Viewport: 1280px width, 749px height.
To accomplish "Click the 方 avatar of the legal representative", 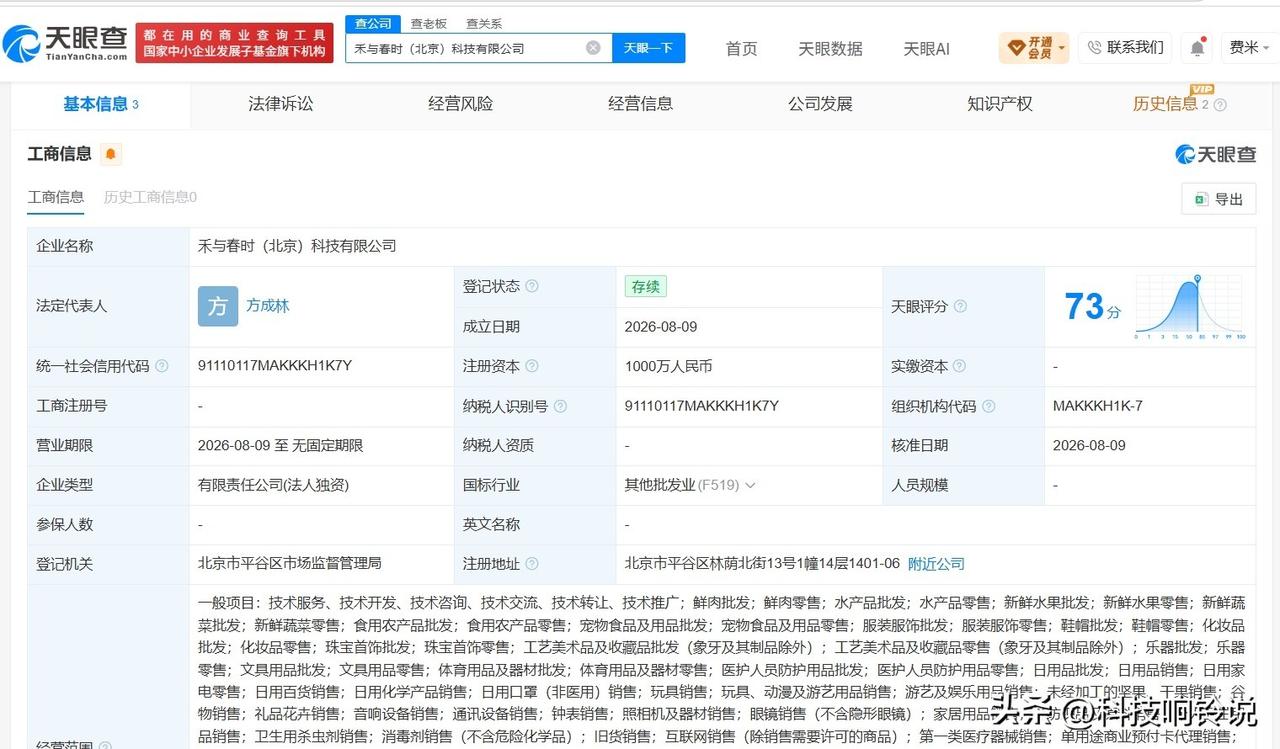I will (x=218, y=306).
